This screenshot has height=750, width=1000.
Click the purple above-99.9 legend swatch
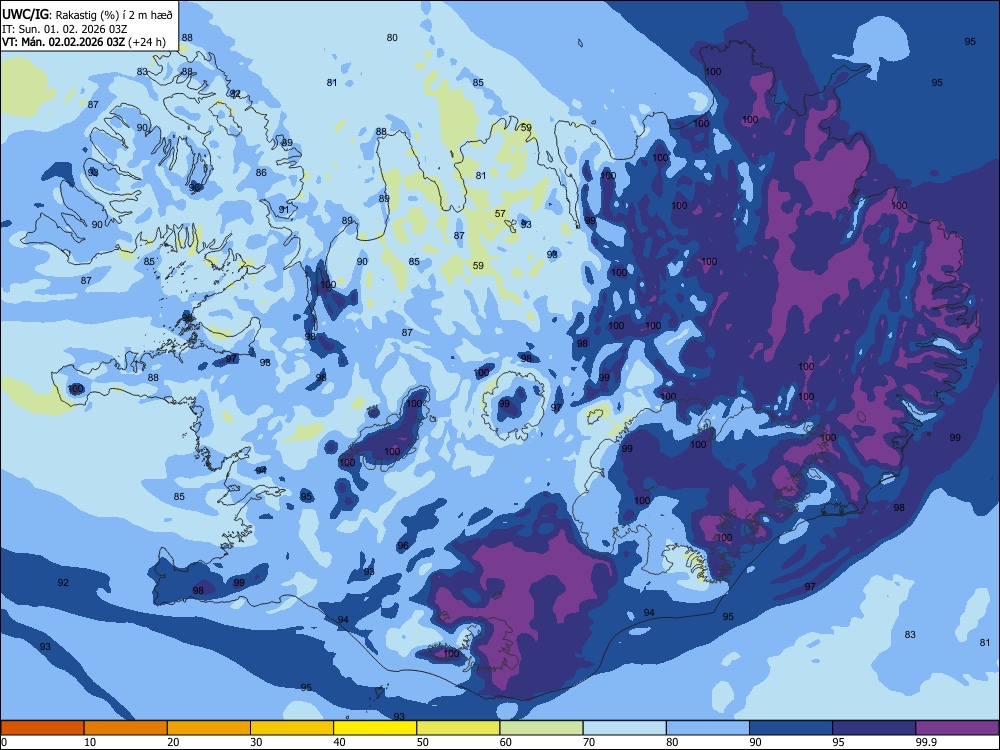957,728
